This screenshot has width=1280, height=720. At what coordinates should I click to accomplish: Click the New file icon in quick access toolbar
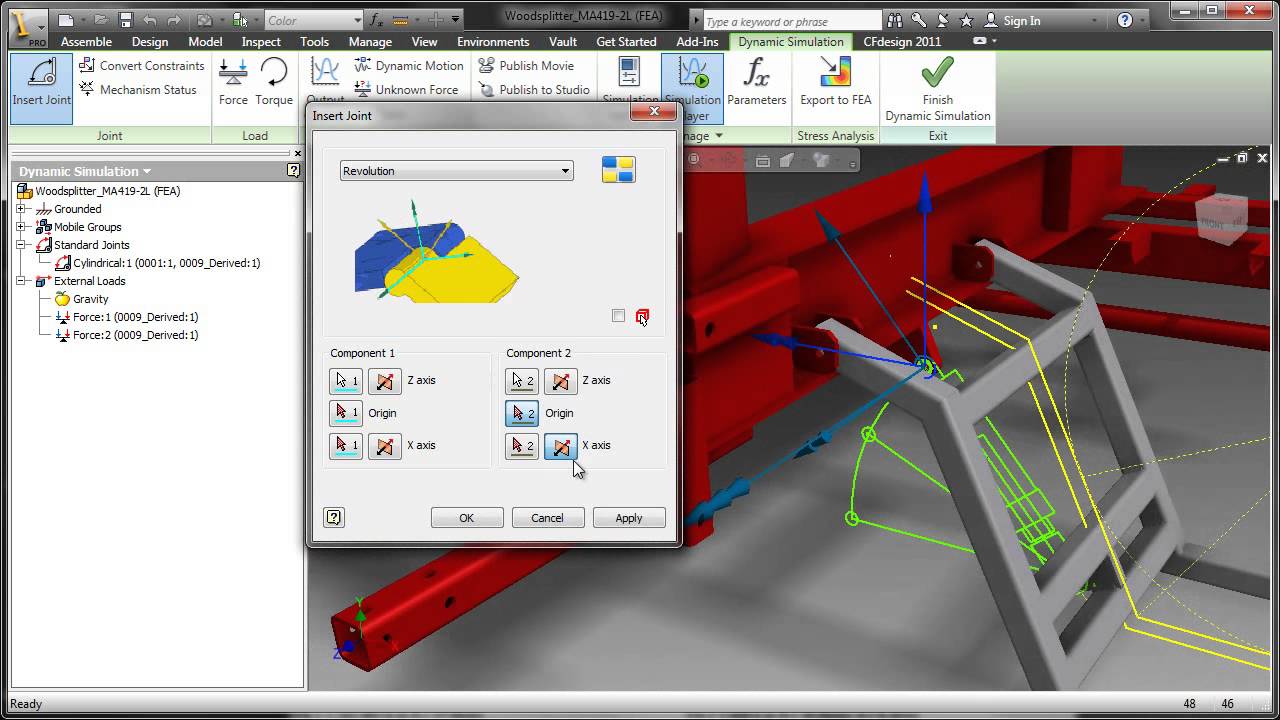(66, 20)
